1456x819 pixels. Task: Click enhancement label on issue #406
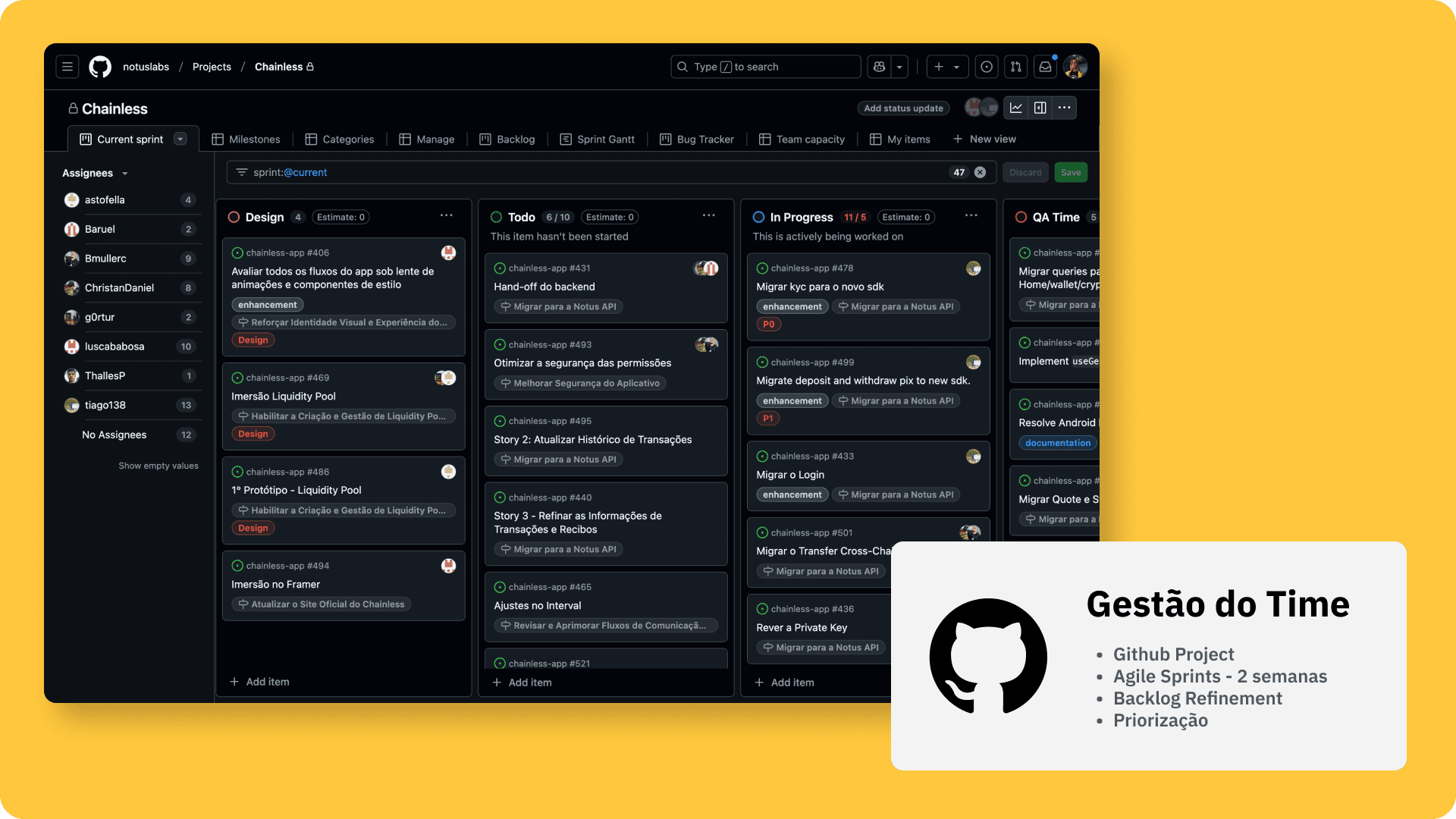point(268,305)
